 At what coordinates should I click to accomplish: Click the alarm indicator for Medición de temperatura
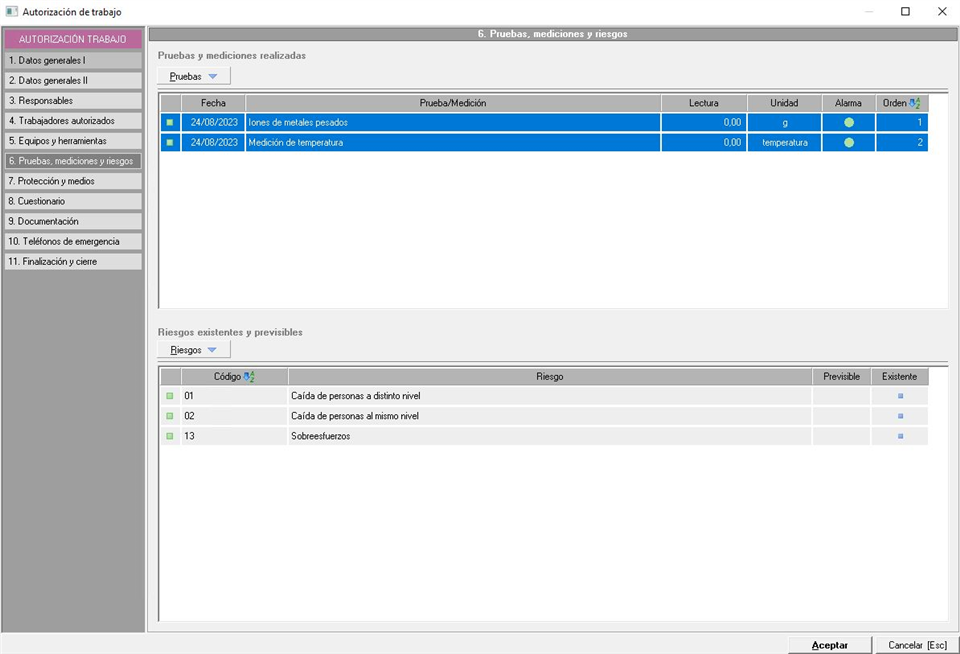pos(849,142)
